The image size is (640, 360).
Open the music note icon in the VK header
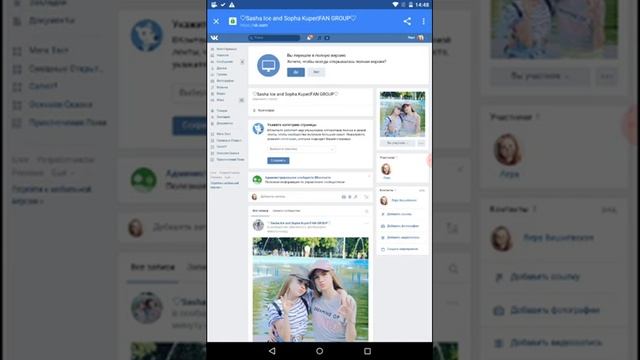[x=319, y=38]
